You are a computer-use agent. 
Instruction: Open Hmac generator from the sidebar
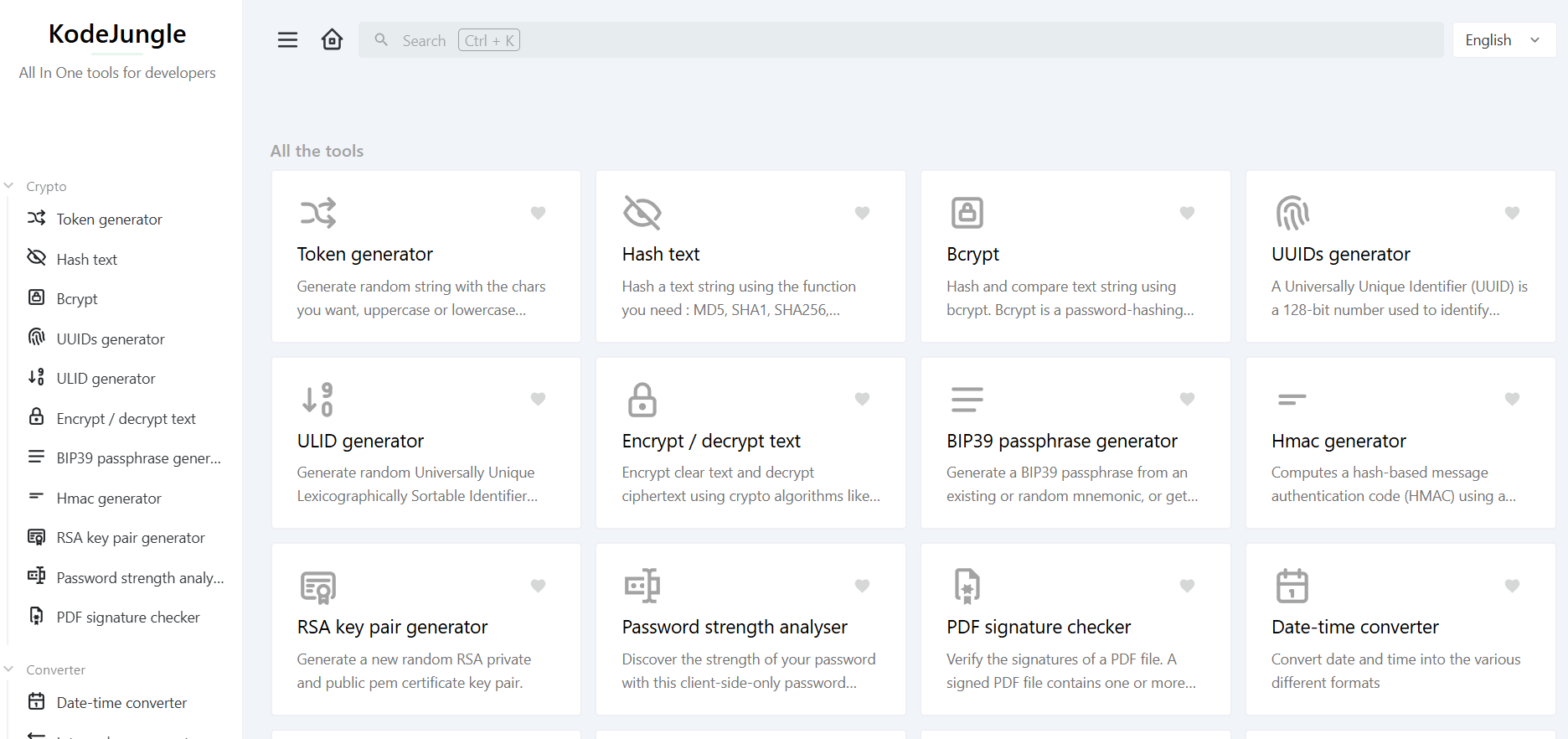point(109,499)
